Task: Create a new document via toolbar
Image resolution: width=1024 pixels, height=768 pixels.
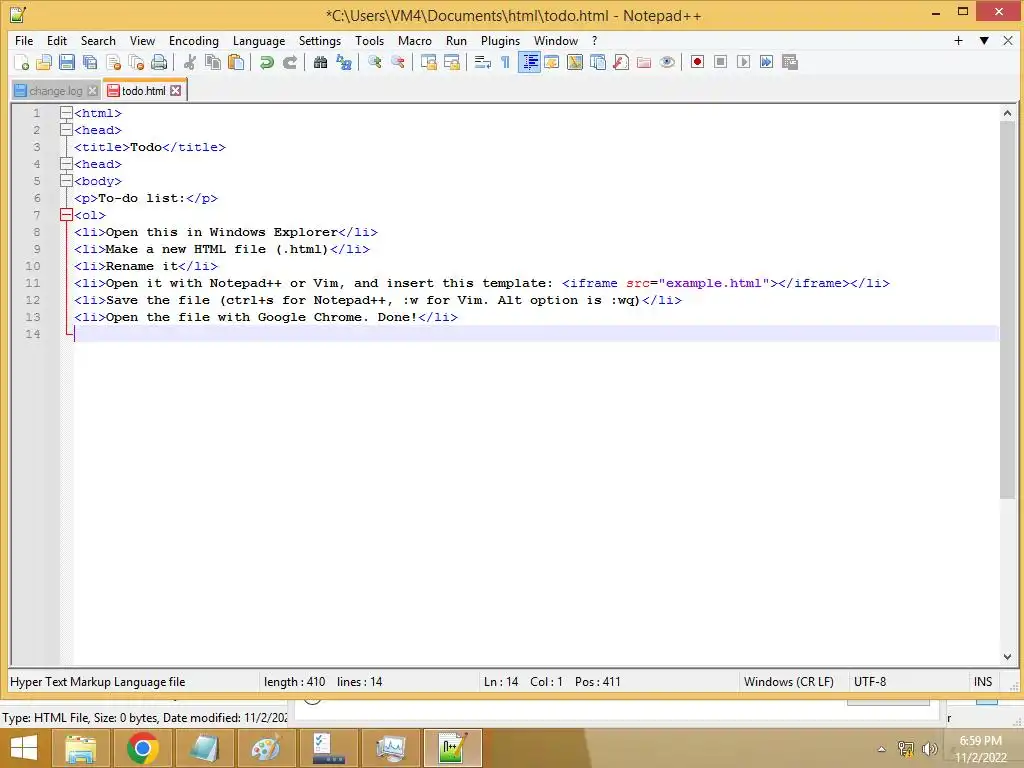Action: pos(22,62)
